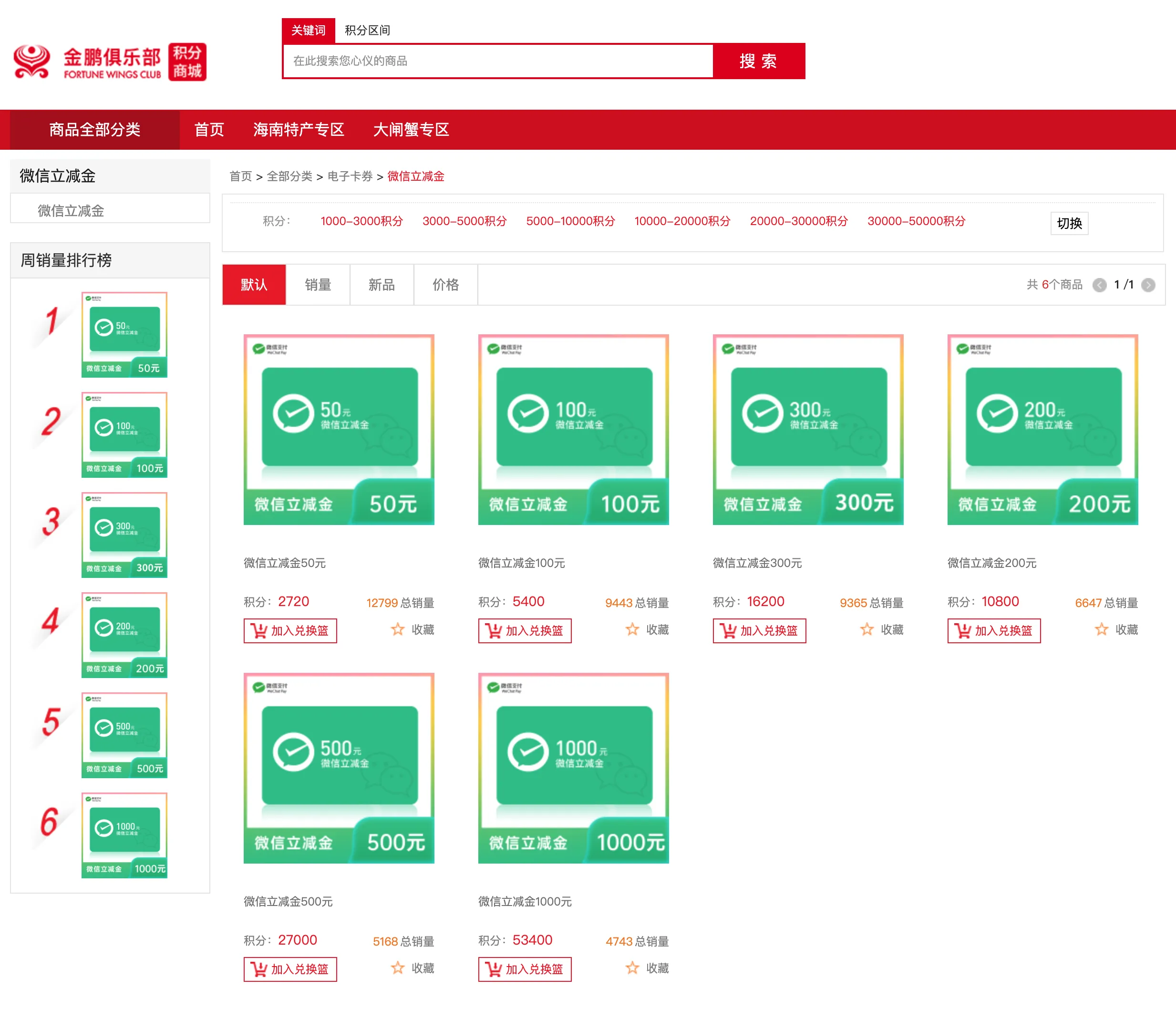Focus the product search input field
The height and width of the screenshot is (1009, 1176).
point(498,62)
